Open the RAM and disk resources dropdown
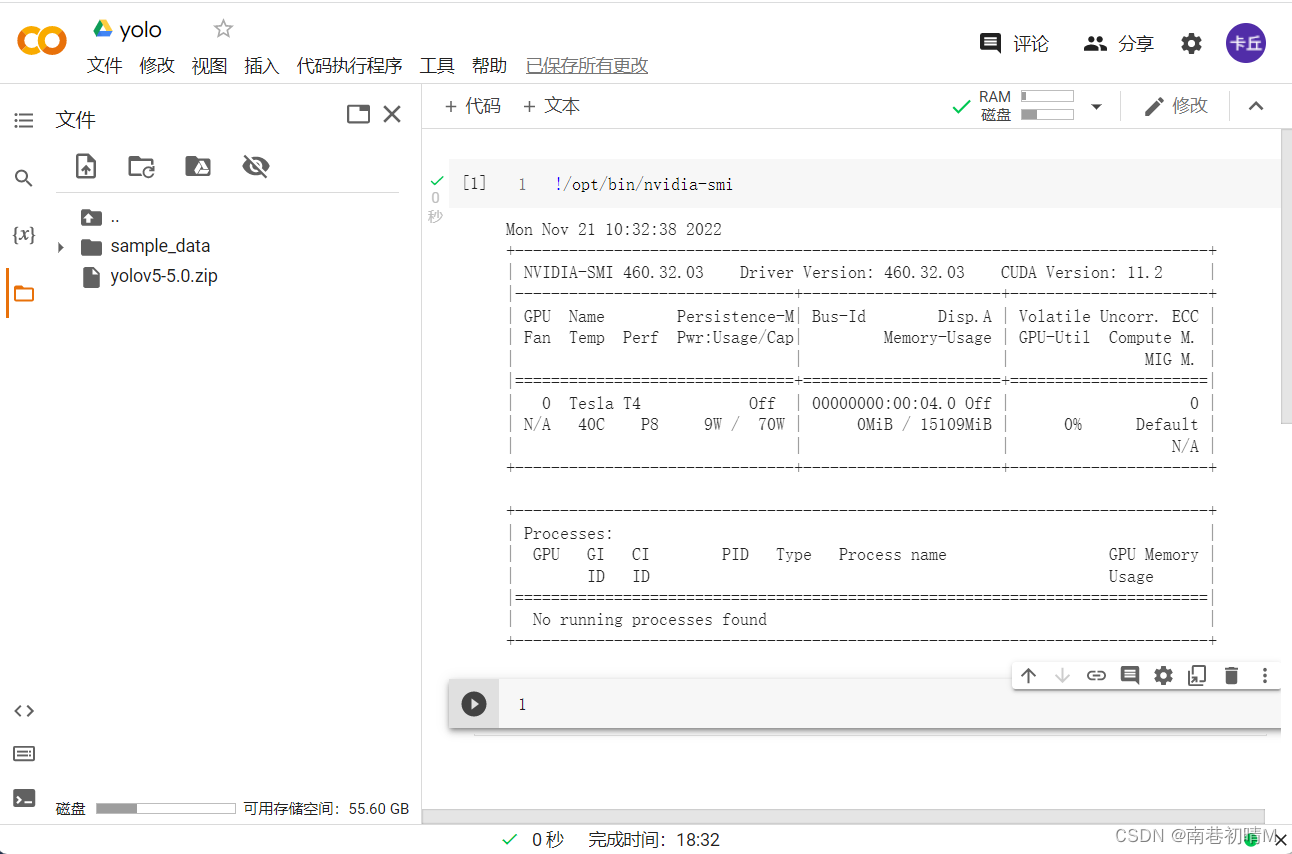The image size is (1292, 854). coord(1096,105)
